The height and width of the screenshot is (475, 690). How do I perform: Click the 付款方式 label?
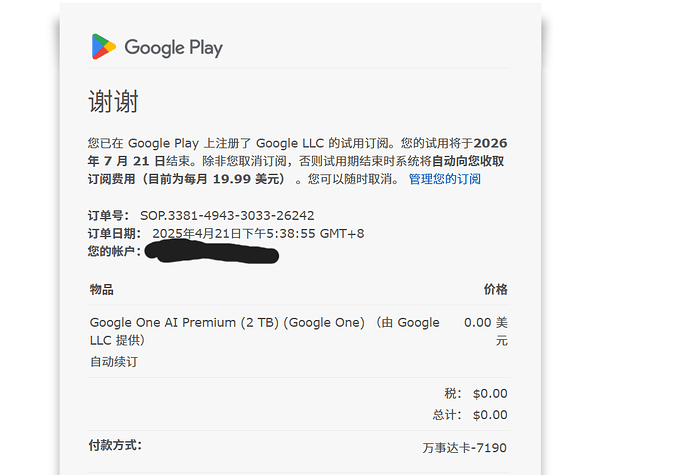tap(115, 446)
